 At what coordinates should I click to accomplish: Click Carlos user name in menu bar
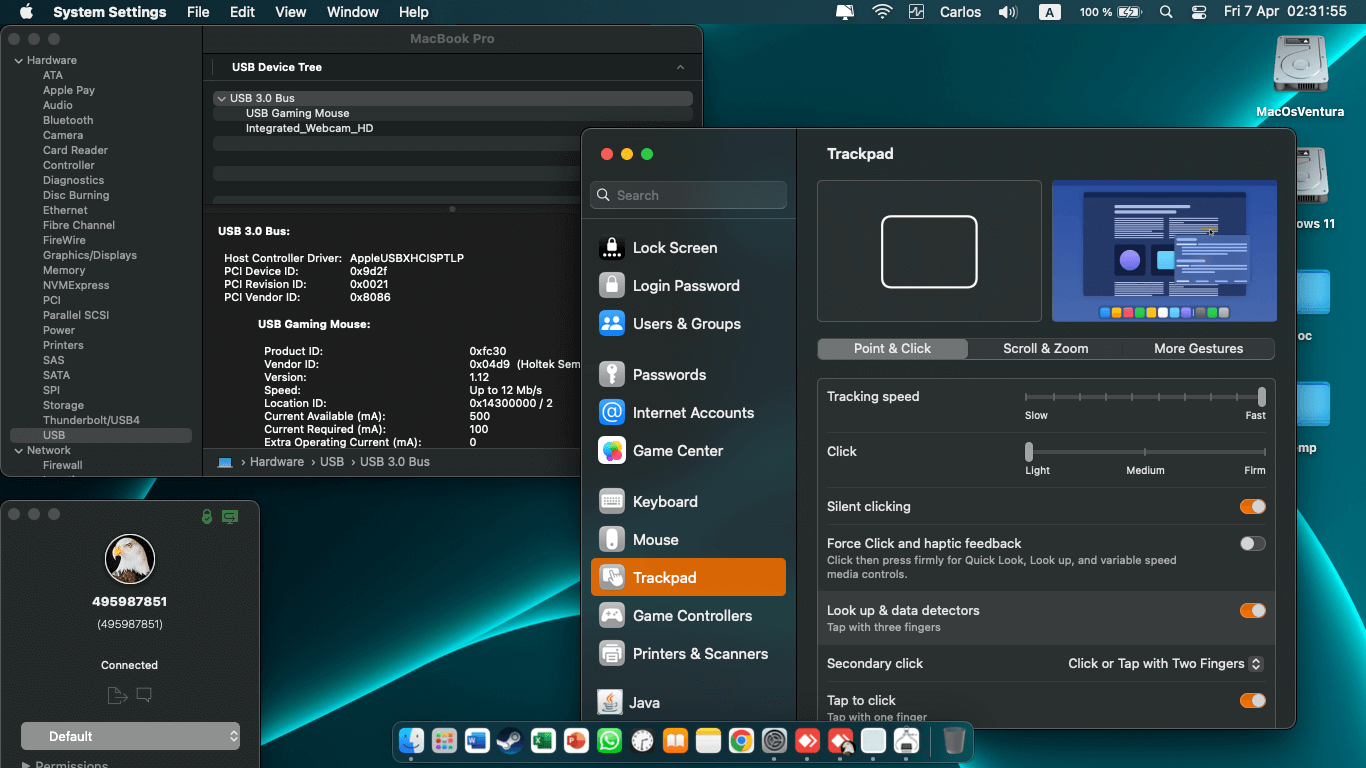961,12
